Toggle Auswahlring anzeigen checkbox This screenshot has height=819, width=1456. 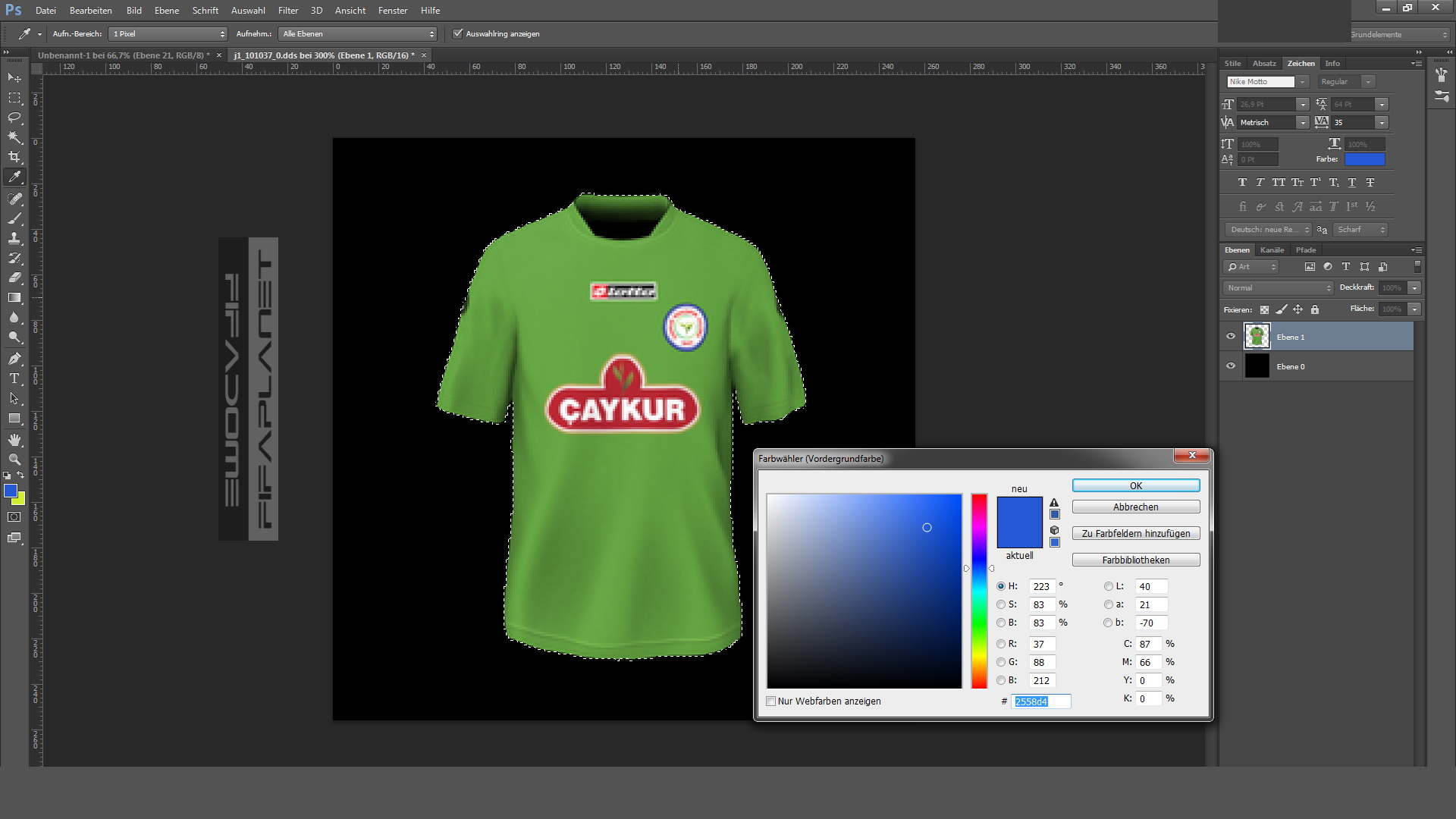click(x=457, y=33)
